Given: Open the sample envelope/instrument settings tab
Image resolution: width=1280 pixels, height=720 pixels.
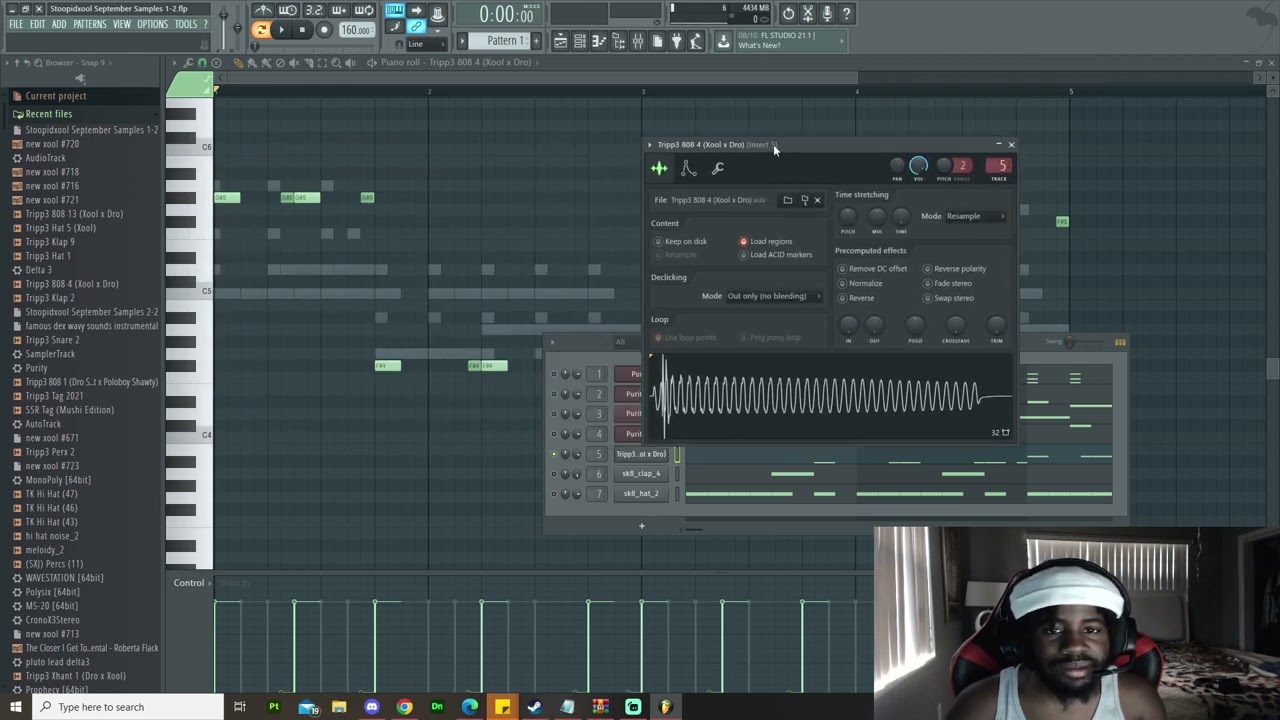Looking at the screenshot, I should point(688,168).
